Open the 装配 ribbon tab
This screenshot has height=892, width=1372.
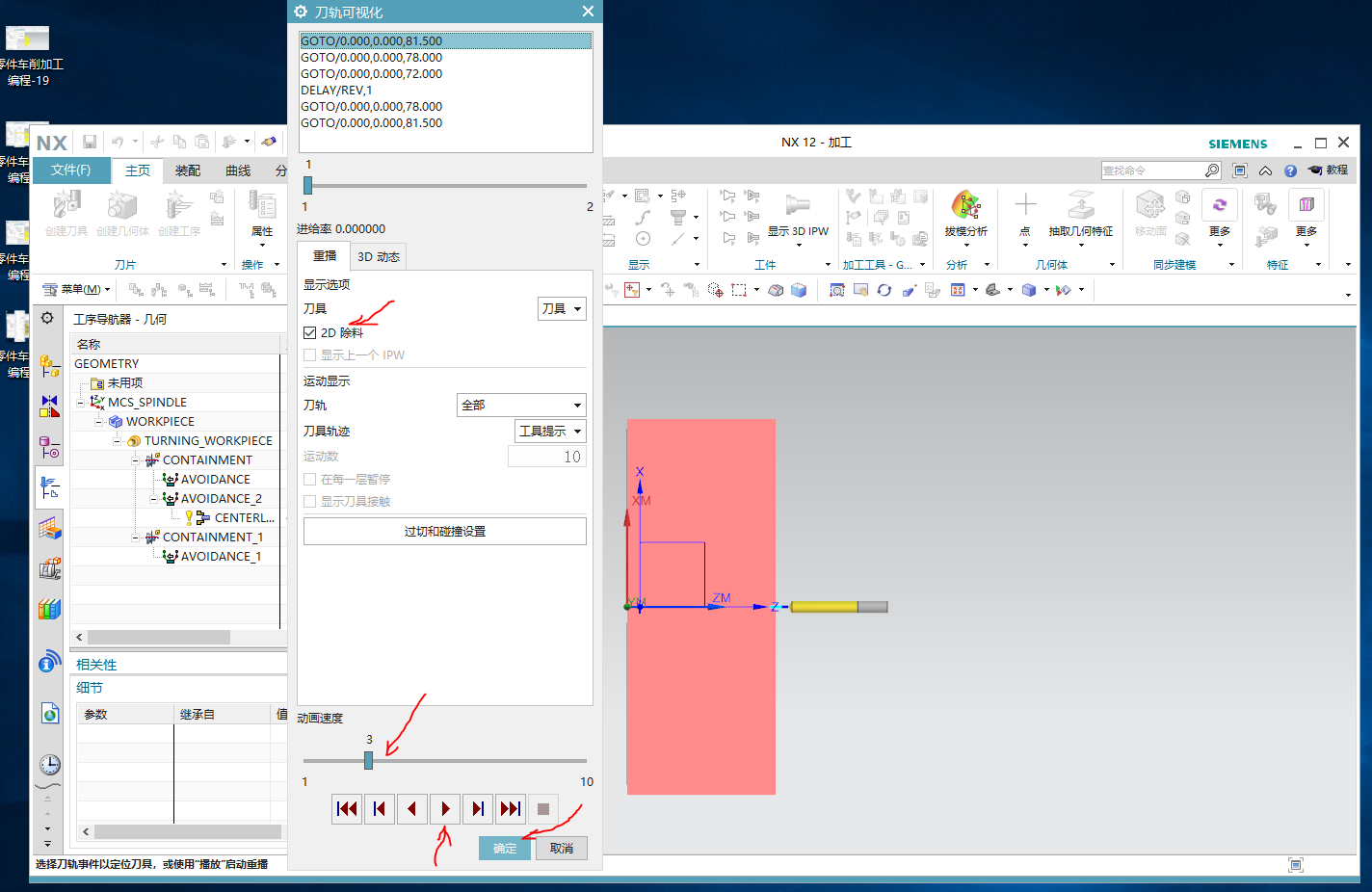(x=188, y=171)
